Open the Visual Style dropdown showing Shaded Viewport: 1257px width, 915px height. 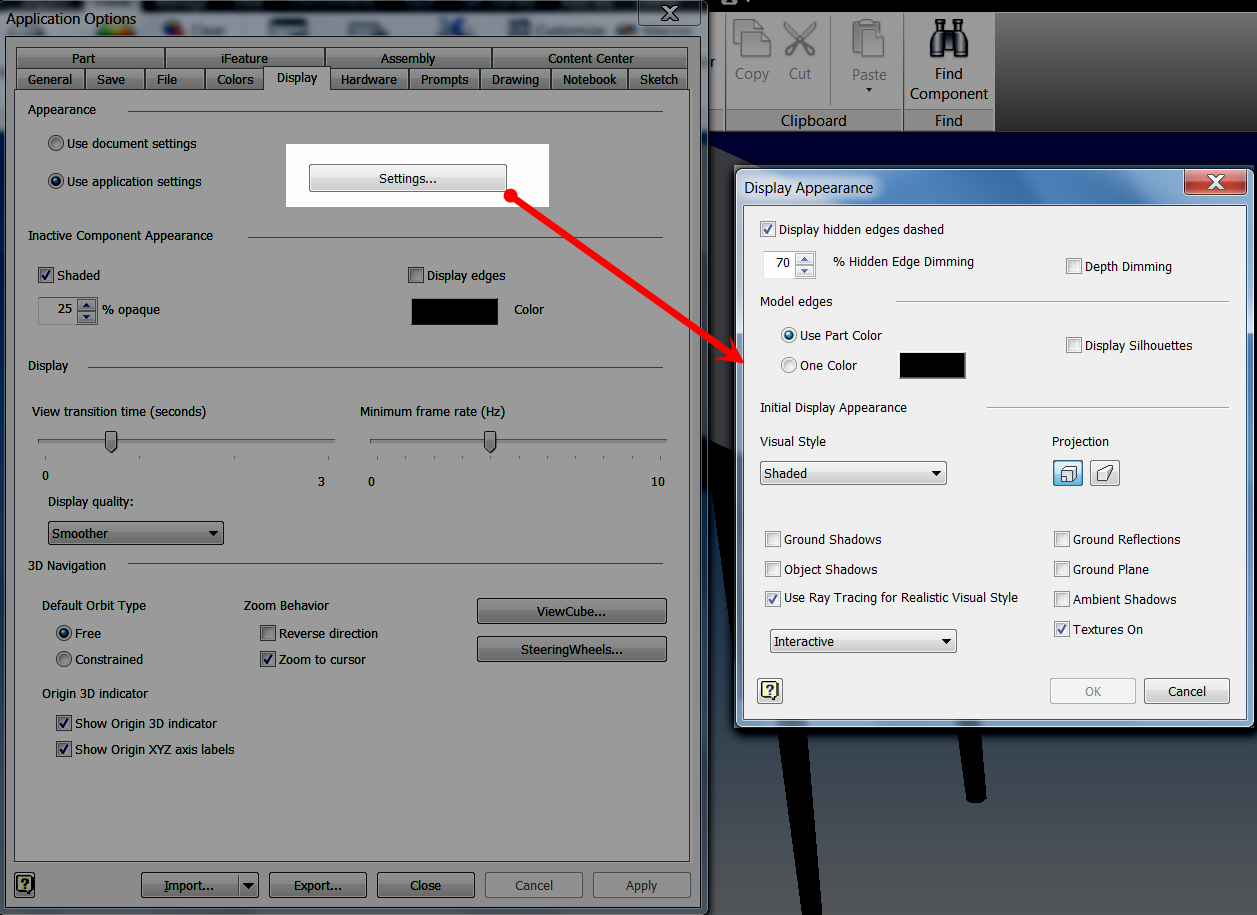[852, 472]
